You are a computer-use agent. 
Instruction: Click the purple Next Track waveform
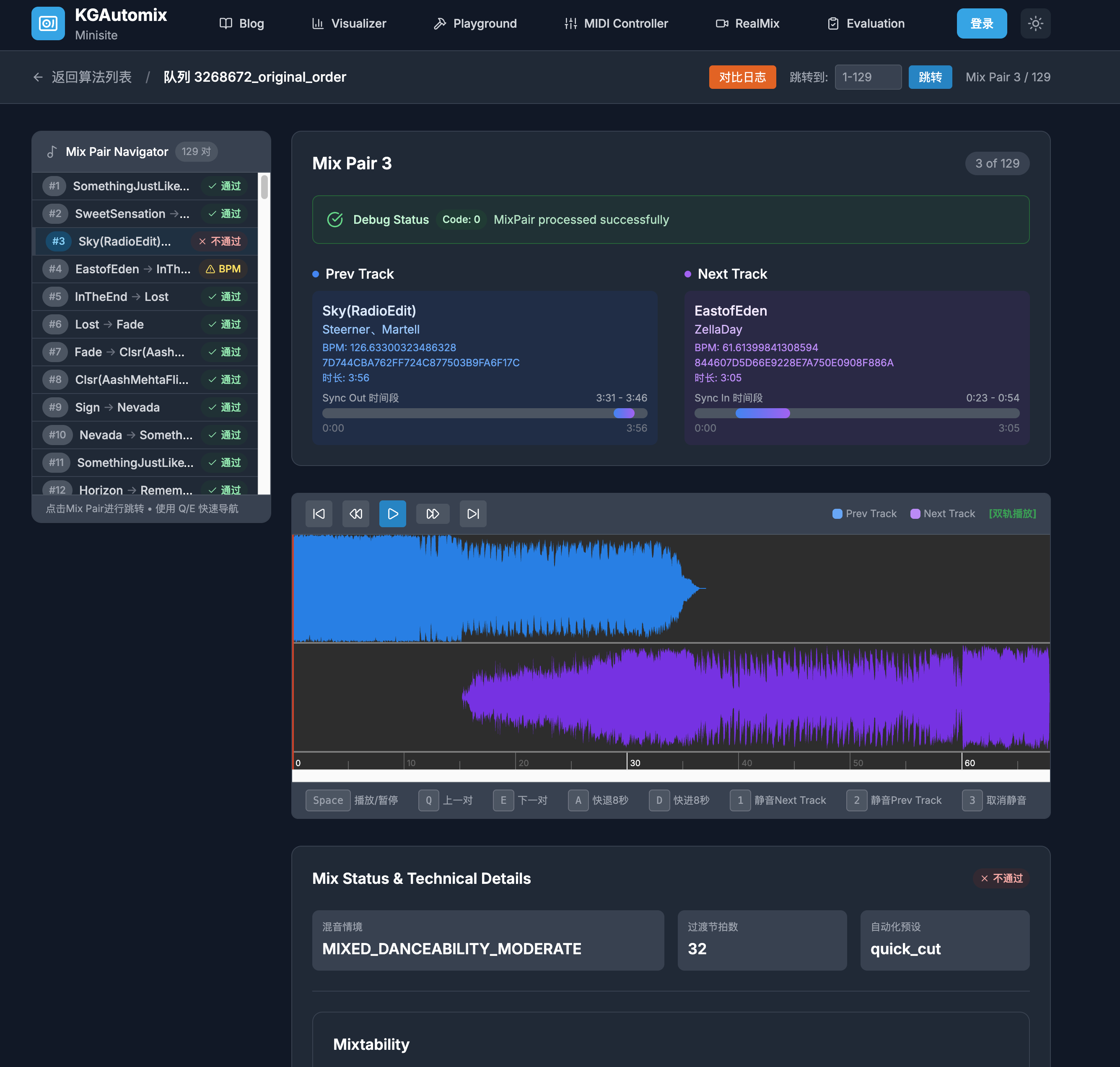coord(756,697)
